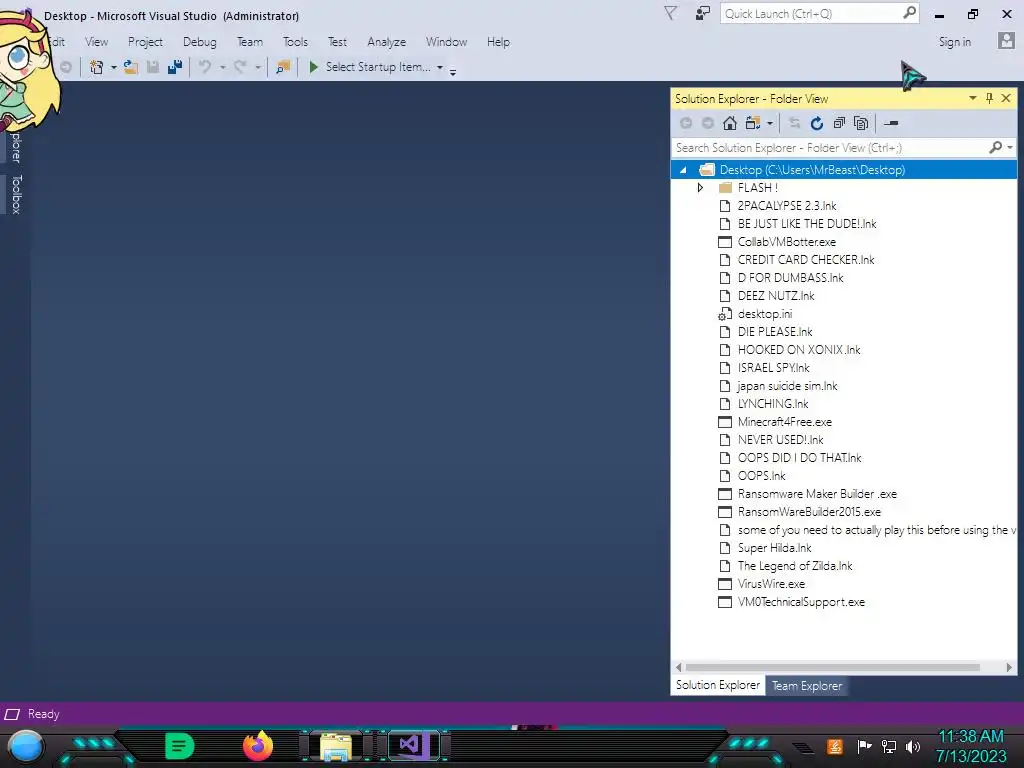This screenshot has width=1024, height=768.
Task: Open the Undo history dropdown arrow
Action: 223,67
